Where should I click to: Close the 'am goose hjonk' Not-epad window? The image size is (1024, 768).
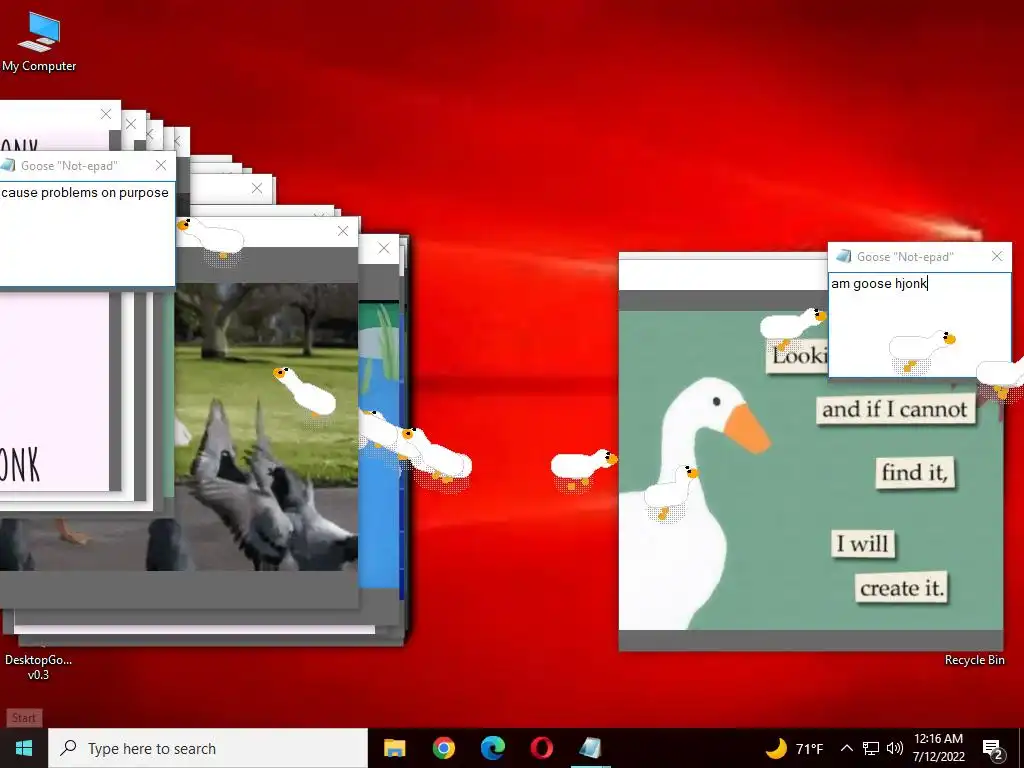[997, 257]
